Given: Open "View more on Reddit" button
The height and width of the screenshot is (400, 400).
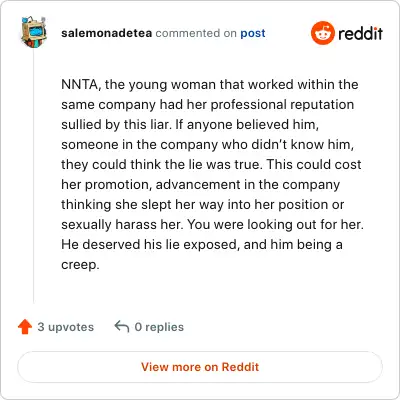Looking at the screenshot, I should tap(200, 367).
